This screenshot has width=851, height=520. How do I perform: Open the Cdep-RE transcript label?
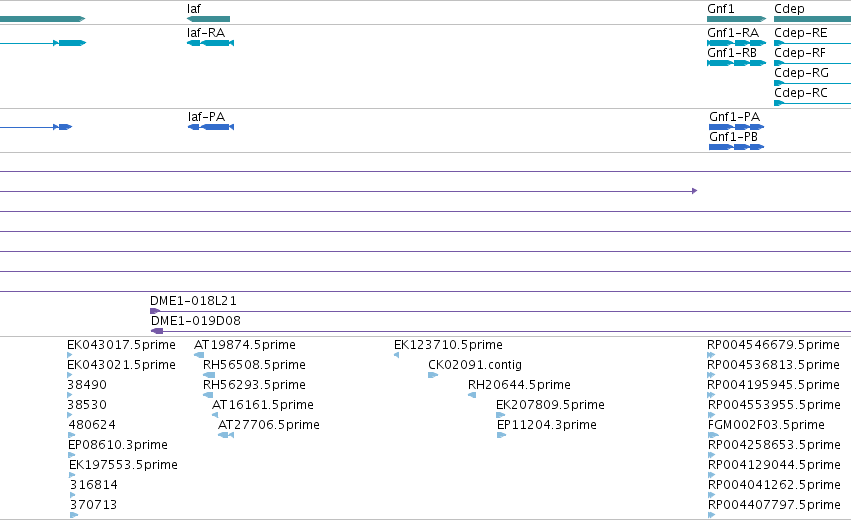coord(801,33)
